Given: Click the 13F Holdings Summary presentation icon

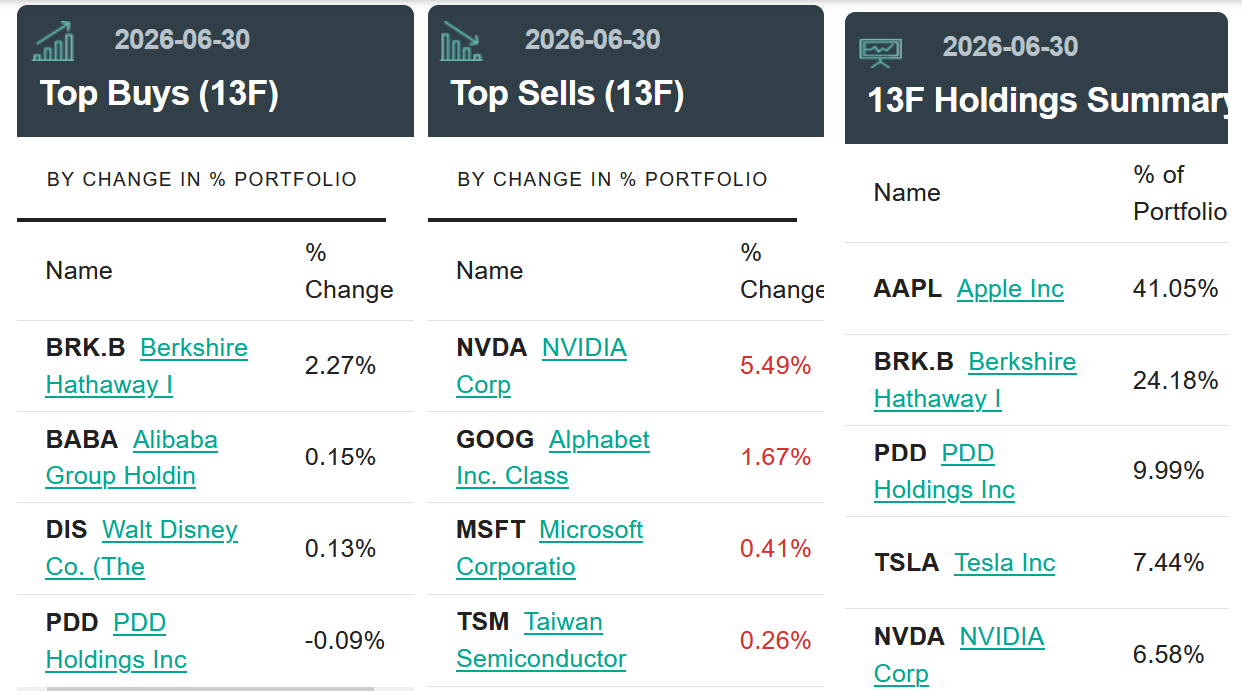Looking at the screenshot, I should point(880,51).
